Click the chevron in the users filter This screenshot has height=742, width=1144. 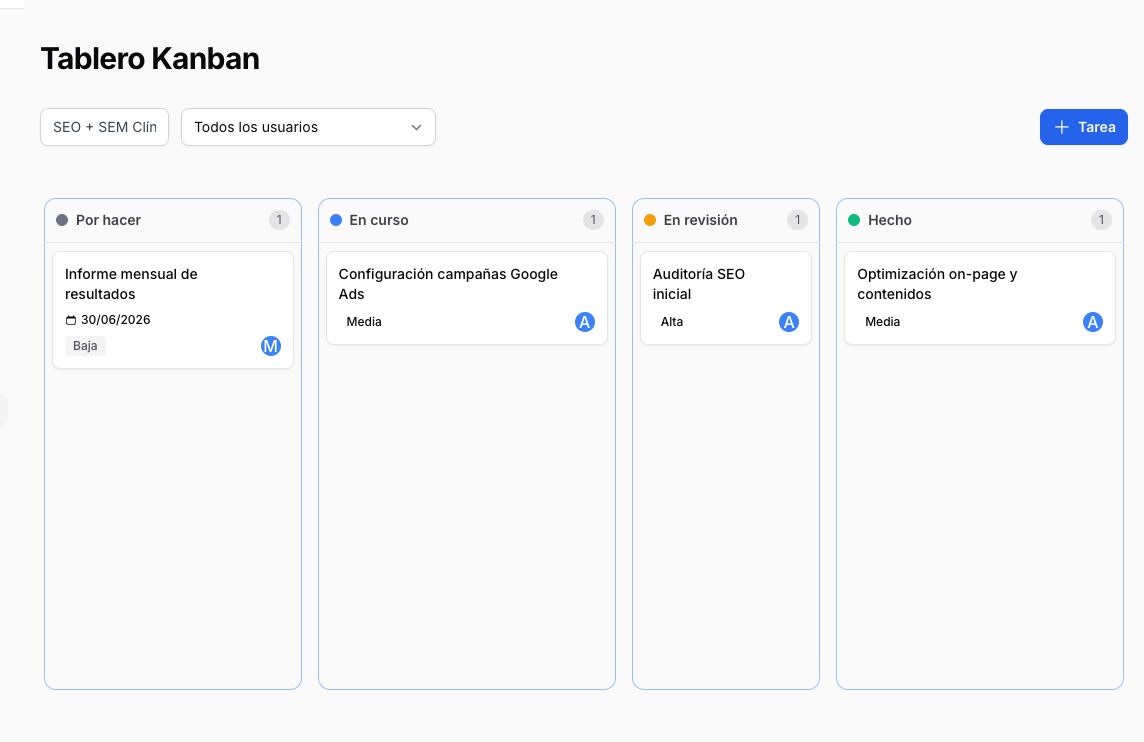pyautogui.click(x=417, y=127)
